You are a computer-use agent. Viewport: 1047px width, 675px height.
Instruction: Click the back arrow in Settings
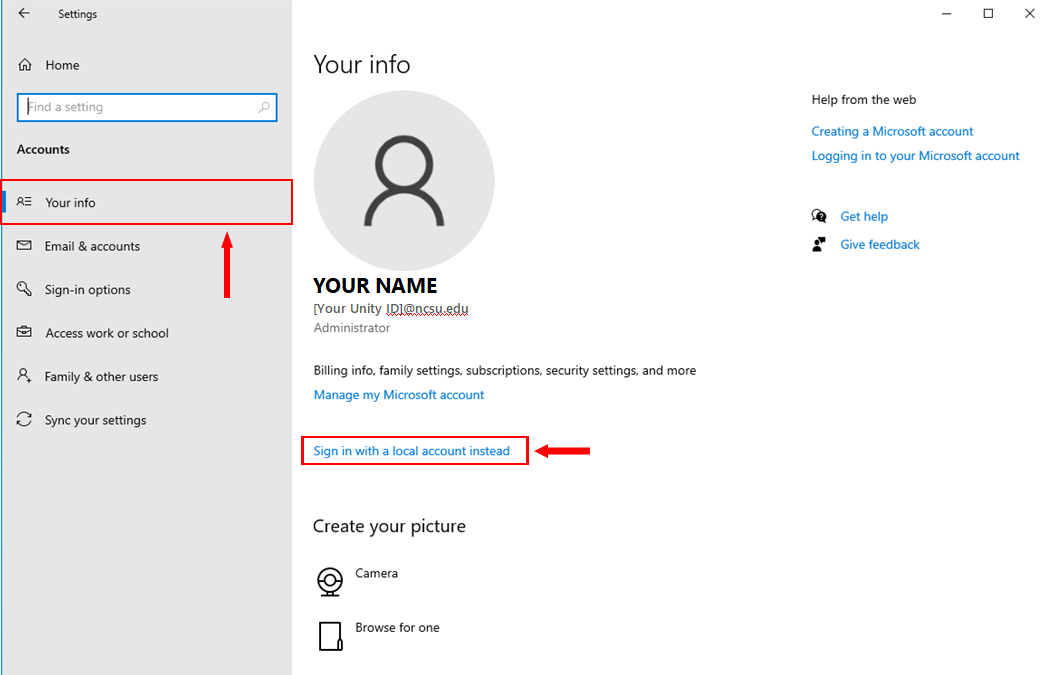pos(24,14)
